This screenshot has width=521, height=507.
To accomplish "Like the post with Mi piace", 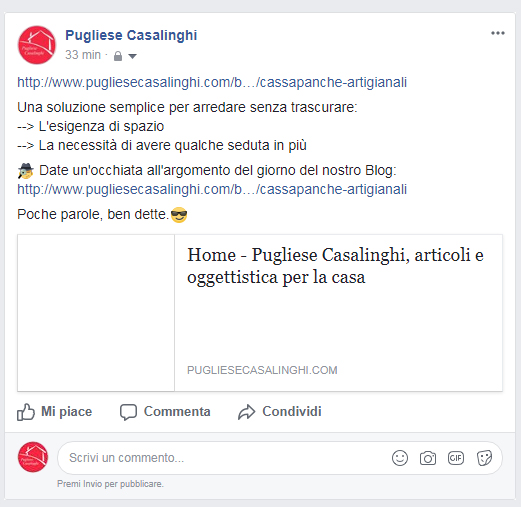I will coord(55,412).
